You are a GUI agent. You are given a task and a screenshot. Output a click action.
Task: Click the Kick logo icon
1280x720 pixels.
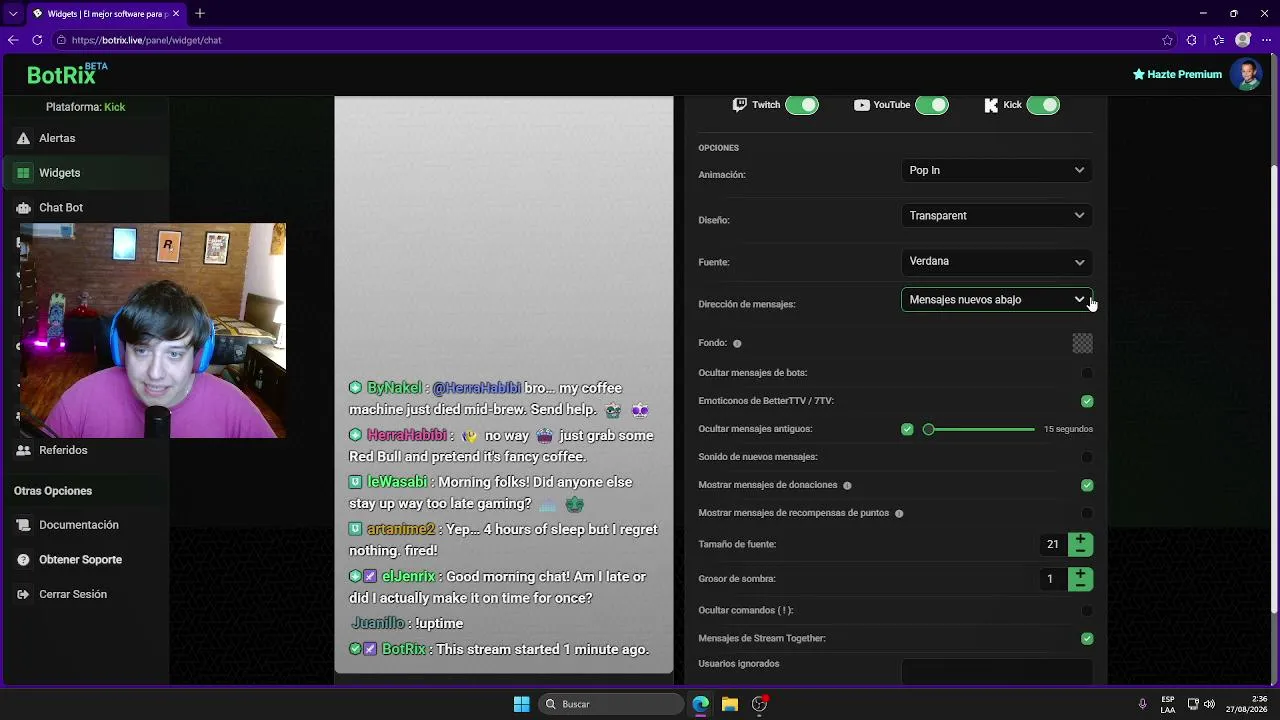(x=991, y=105)
